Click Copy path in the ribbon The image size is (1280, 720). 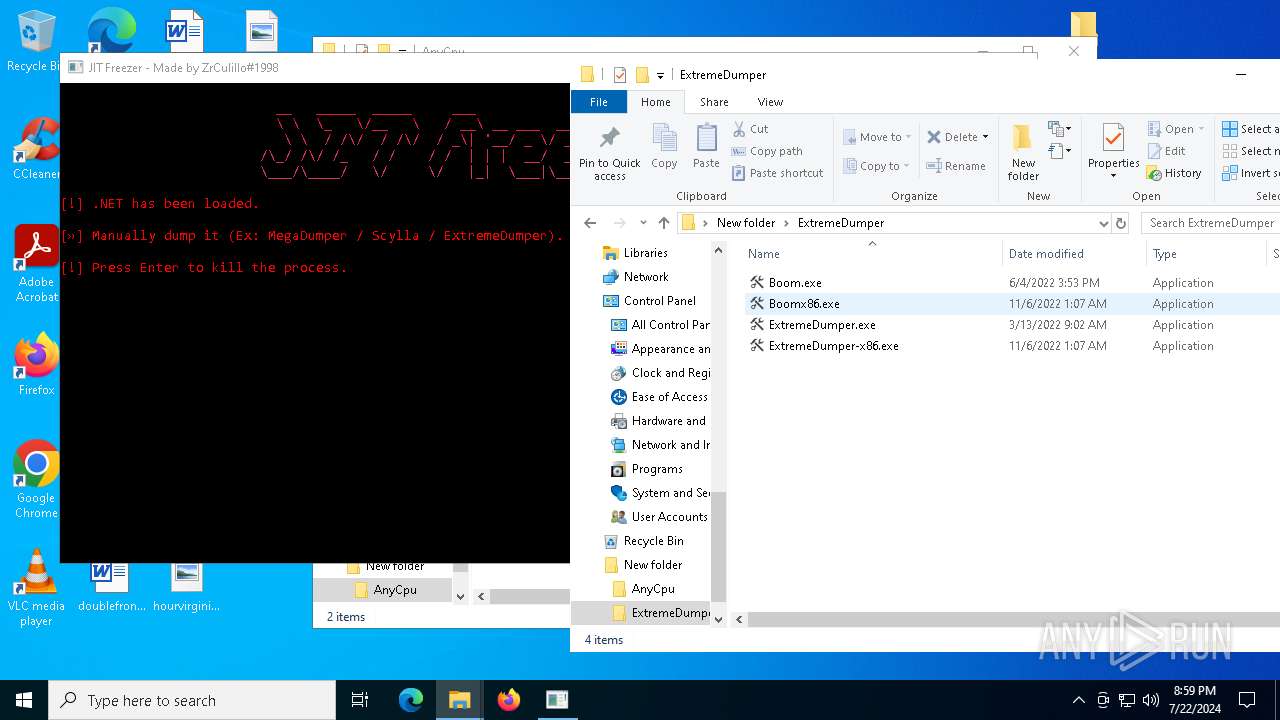(767, 151)
